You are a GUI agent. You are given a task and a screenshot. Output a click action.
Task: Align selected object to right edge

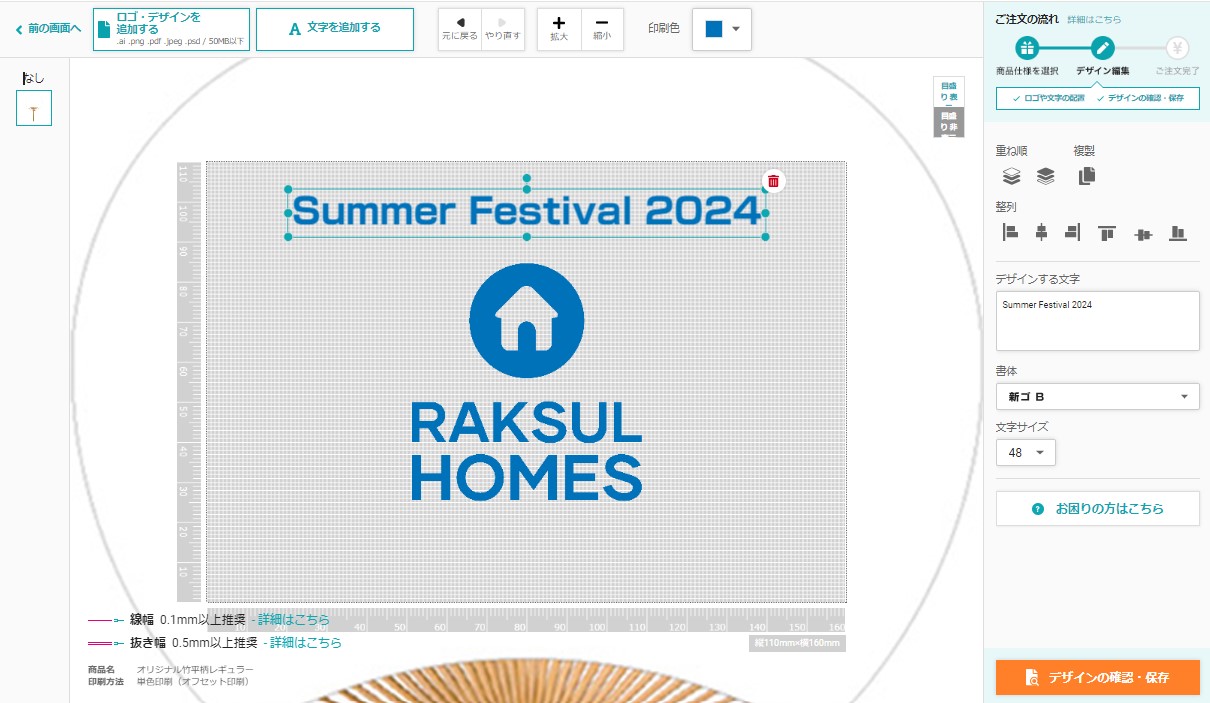pos(1073,233)
